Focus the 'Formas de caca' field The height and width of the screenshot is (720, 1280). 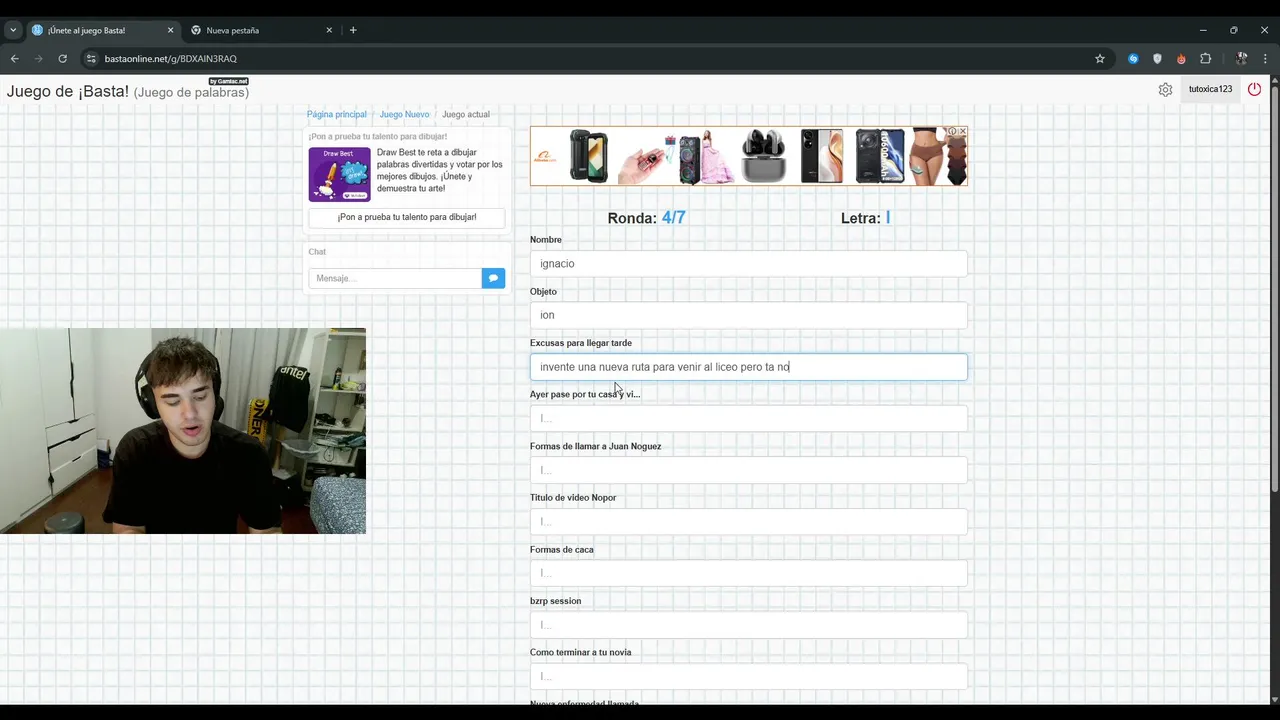749,573
